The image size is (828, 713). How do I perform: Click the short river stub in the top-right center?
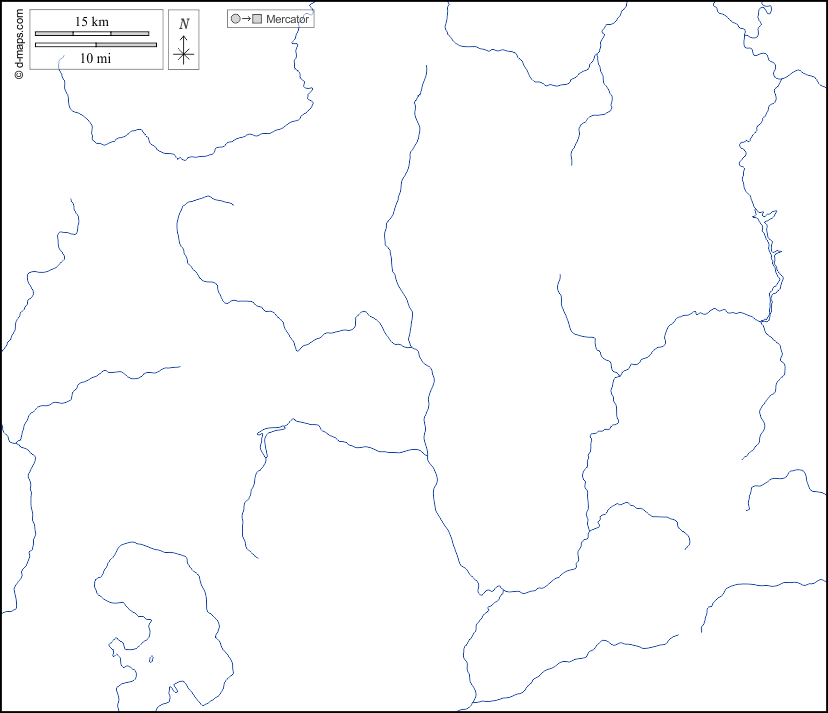point(575,140)
